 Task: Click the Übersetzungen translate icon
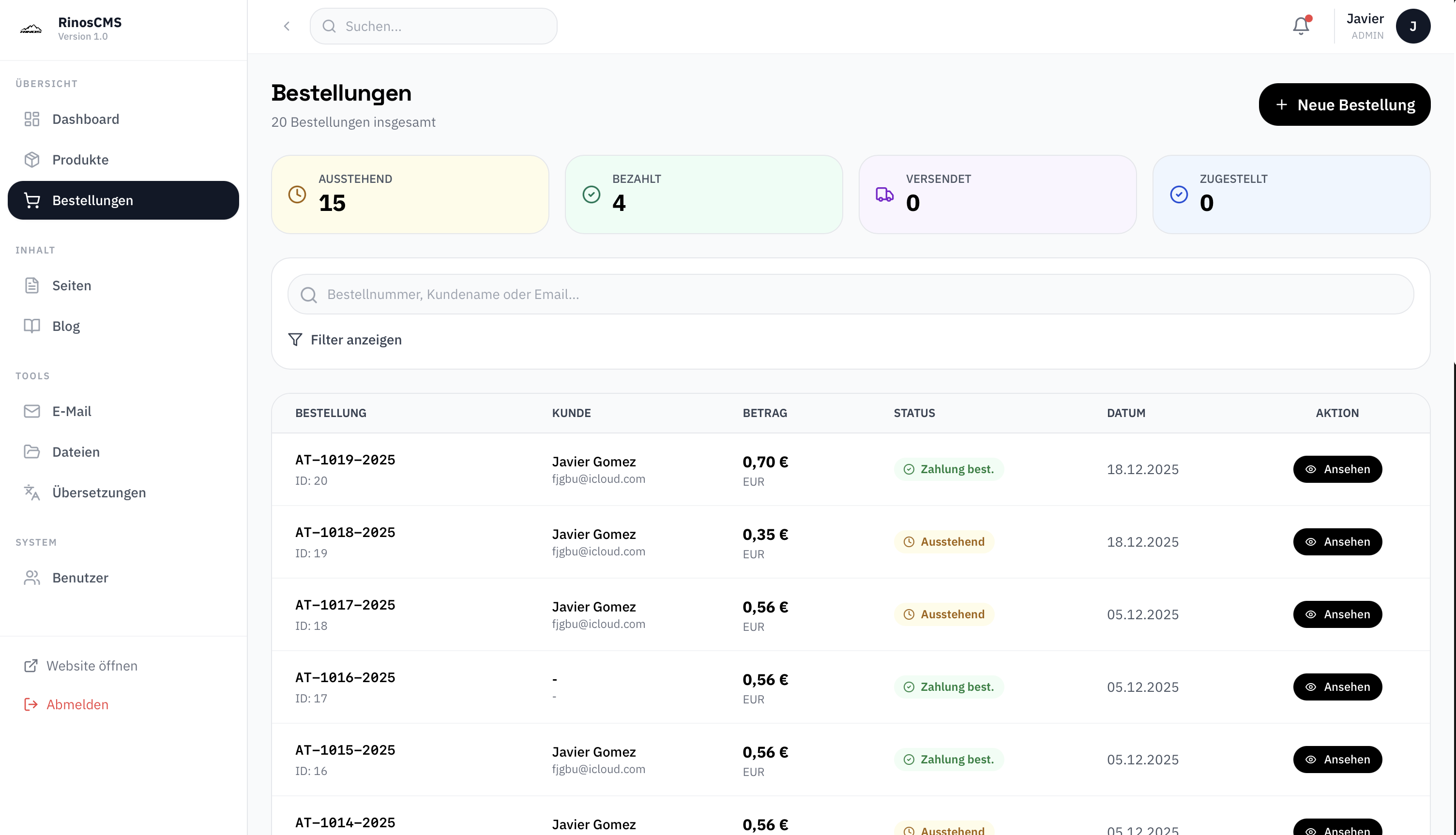click(32, 492)
